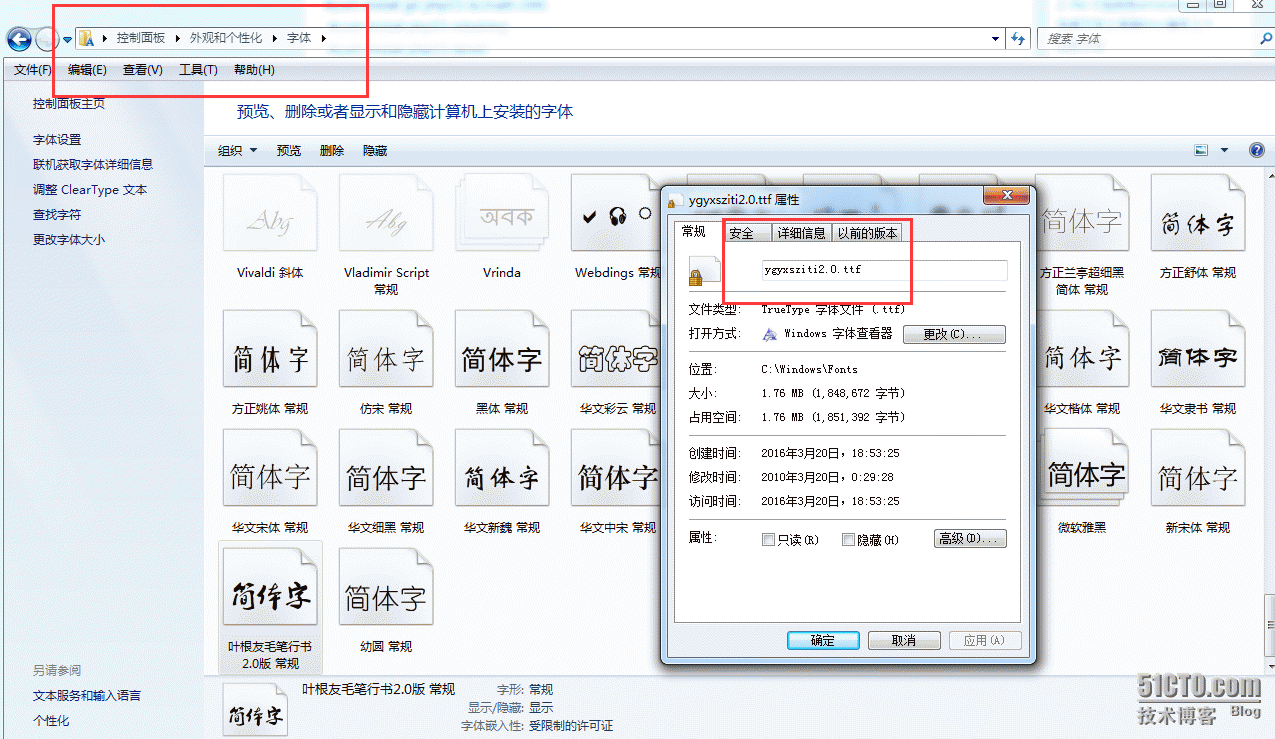
Task: Select the 仿宋 常规 font icon
Action: tap(386, 350)
